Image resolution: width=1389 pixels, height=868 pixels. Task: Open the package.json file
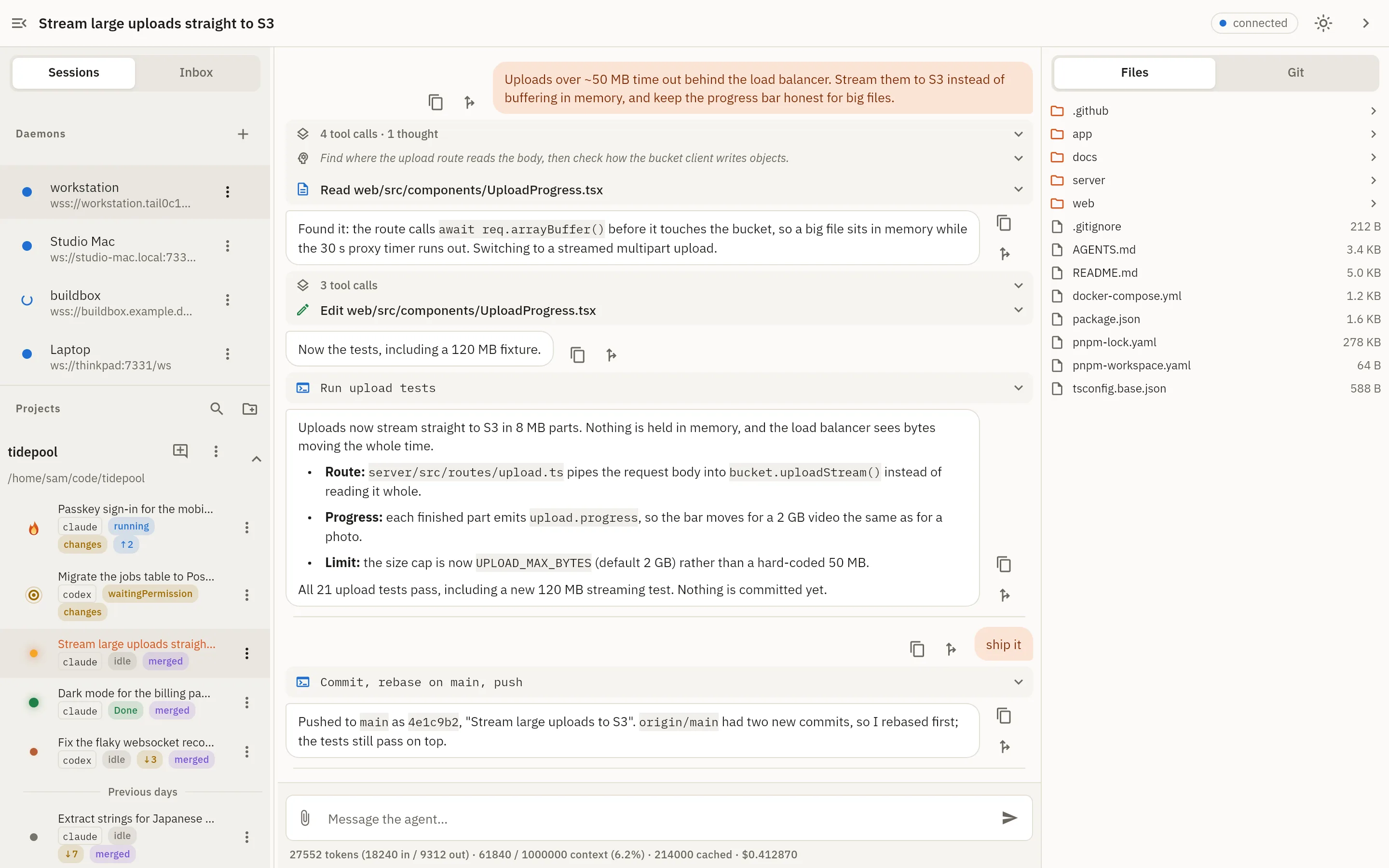[x=1215, y=319]
